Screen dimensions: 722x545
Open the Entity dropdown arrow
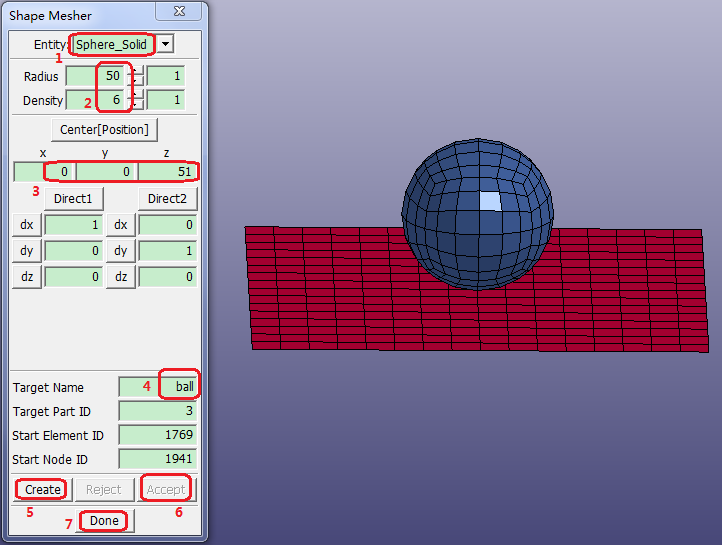tap(166, 44)
